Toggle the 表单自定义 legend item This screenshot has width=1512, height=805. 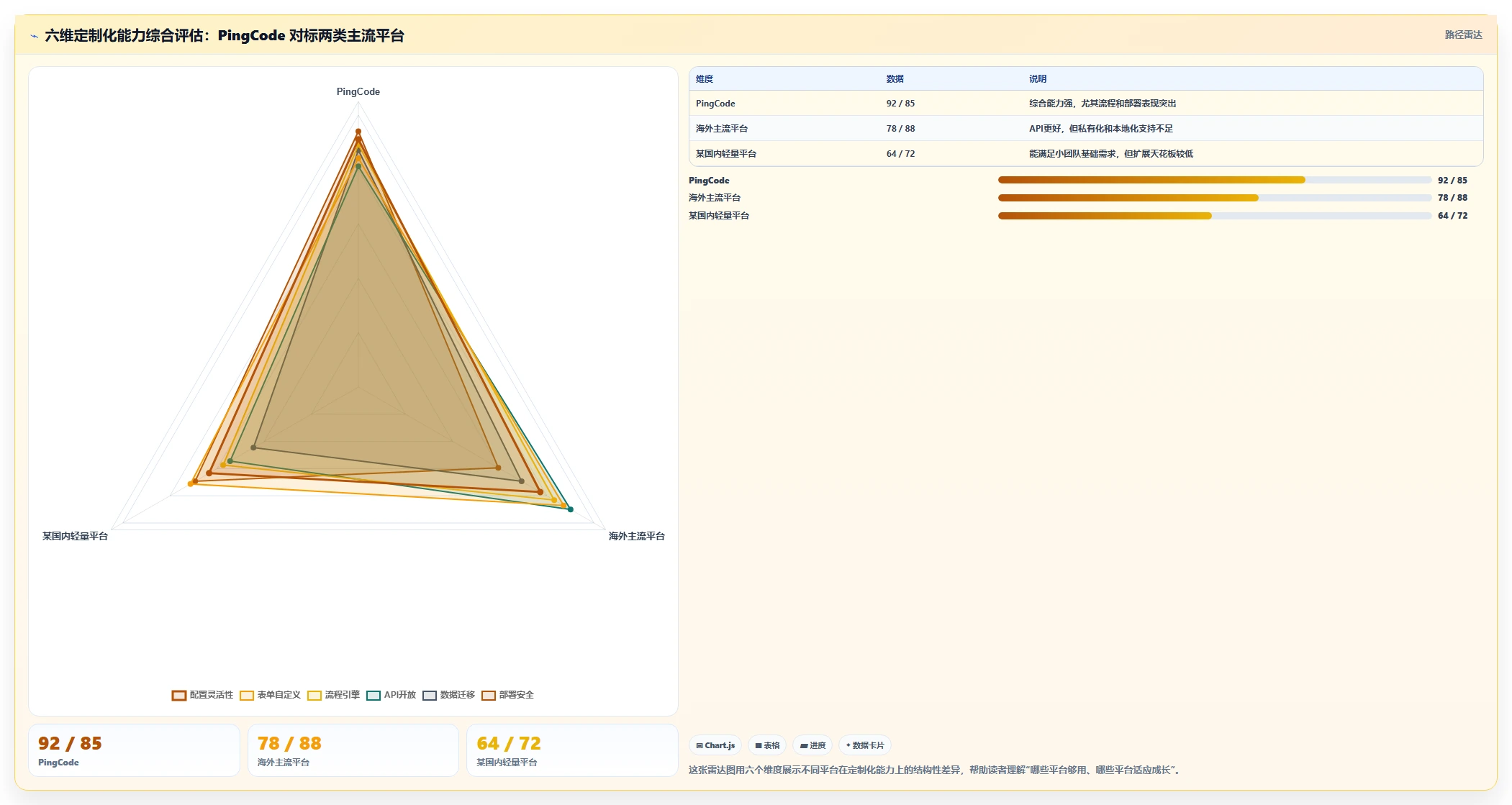click(x=270, y=695)
